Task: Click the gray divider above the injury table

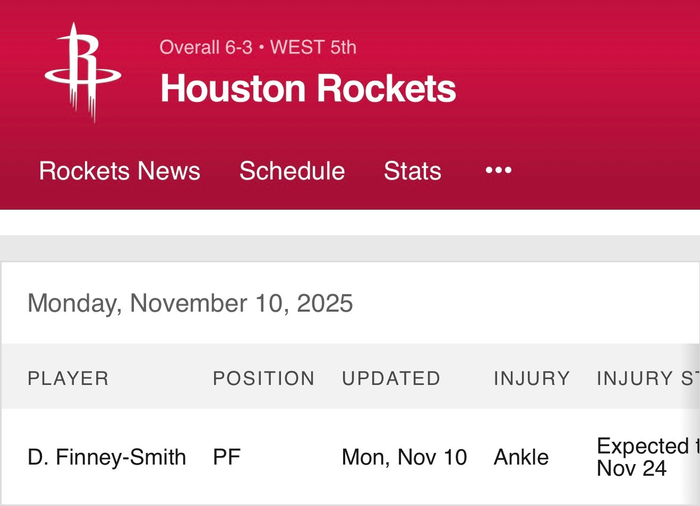Action: pyautogui.click(x=350, y=248)
